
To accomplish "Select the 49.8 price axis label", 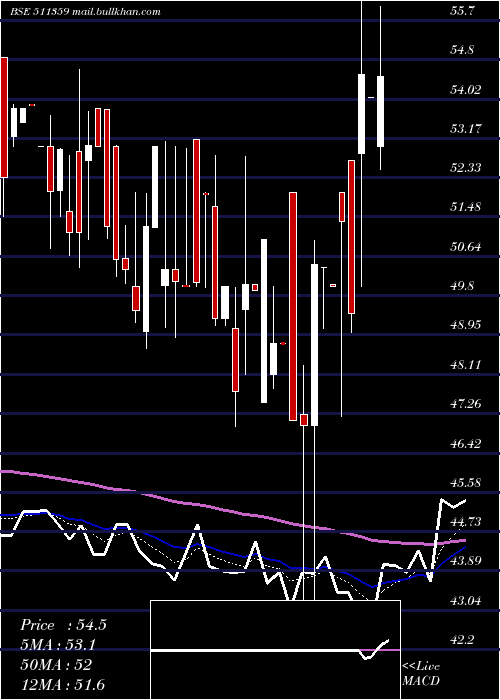I will coord(464,286).
